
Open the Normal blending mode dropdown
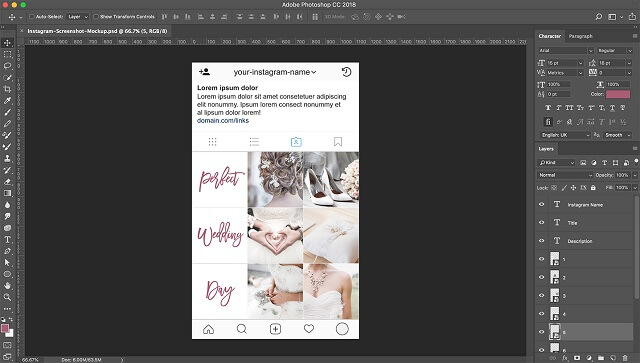tap(565, 175)
